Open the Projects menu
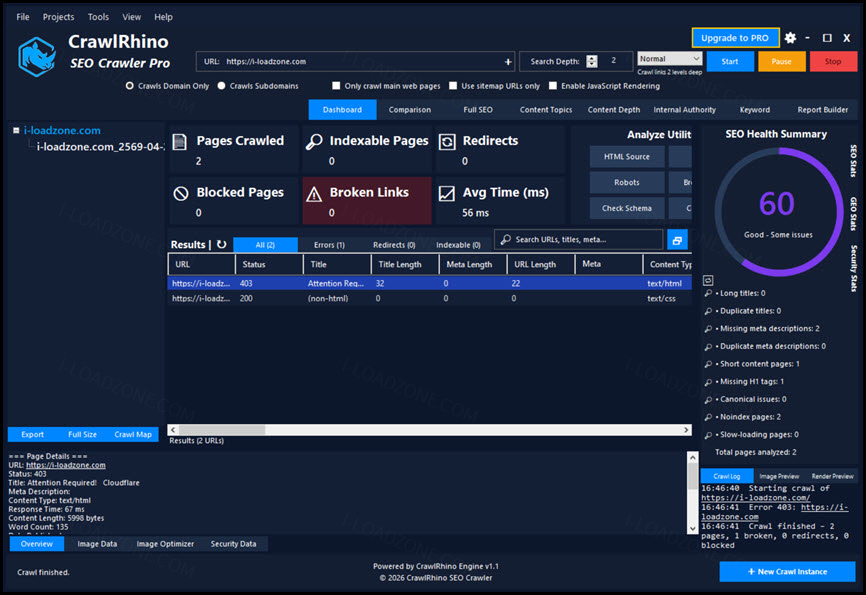Image resolution: width=866 pixels, height=595 pixels. coord(59,17)
